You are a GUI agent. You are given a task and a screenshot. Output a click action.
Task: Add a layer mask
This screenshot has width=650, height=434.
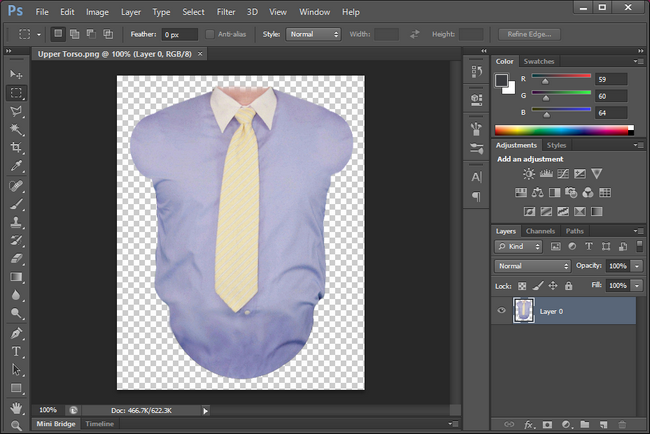[x=548, y=424]
